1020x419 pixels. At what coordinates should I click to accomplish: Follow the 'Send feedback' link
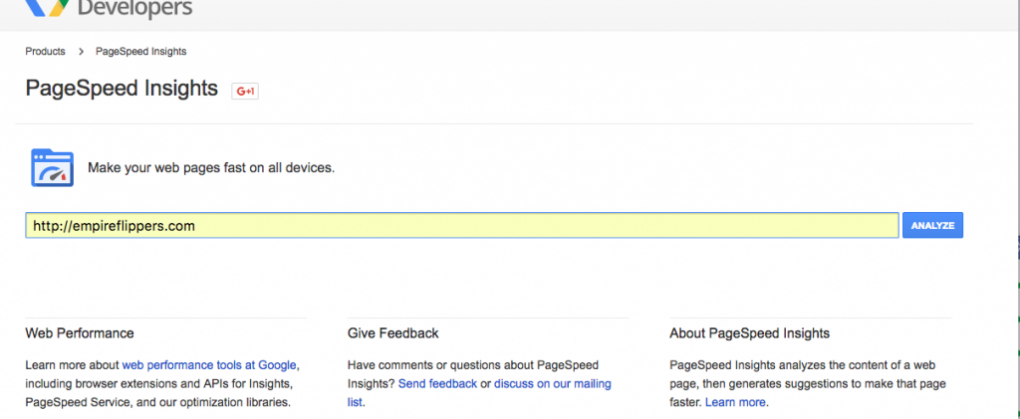pyautogui.click(x=437, y=384)
